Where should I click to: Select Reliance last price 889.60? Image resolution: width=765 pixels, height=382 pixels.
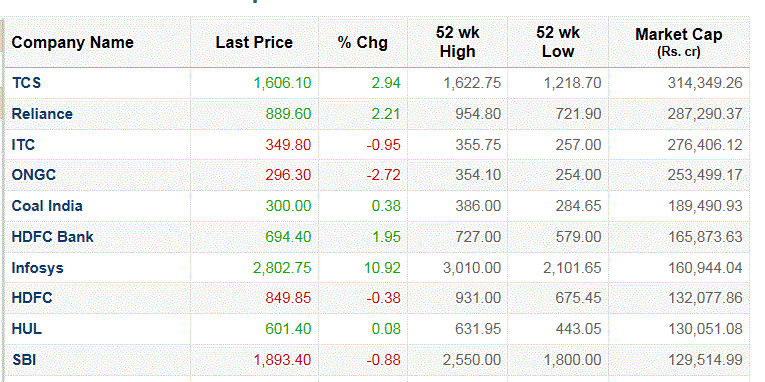[x=288, y=114]
